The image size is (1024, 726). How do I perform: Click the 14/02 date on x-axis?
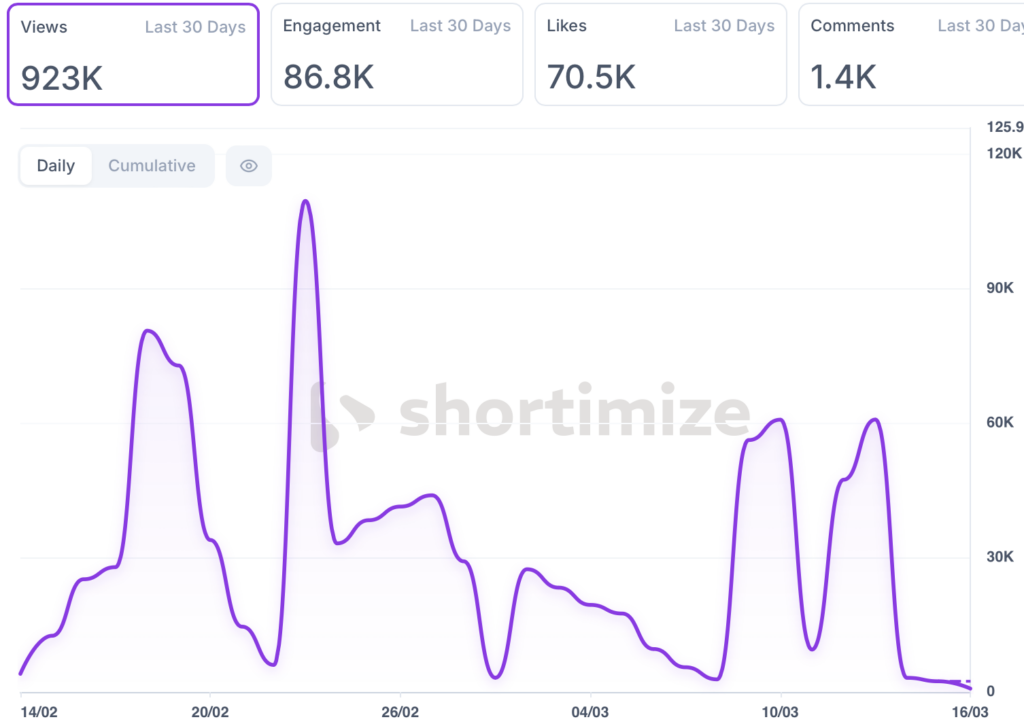coord(39,712)
